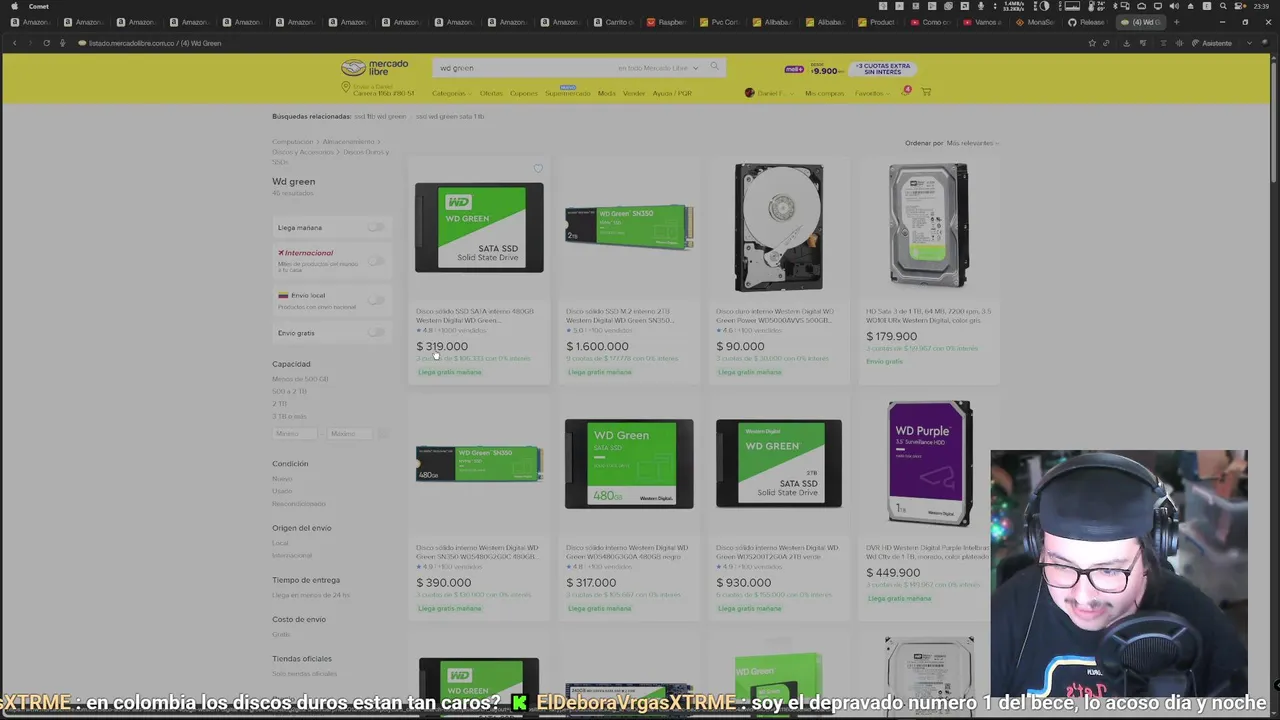Click the browser reload icon

point(46,43)
